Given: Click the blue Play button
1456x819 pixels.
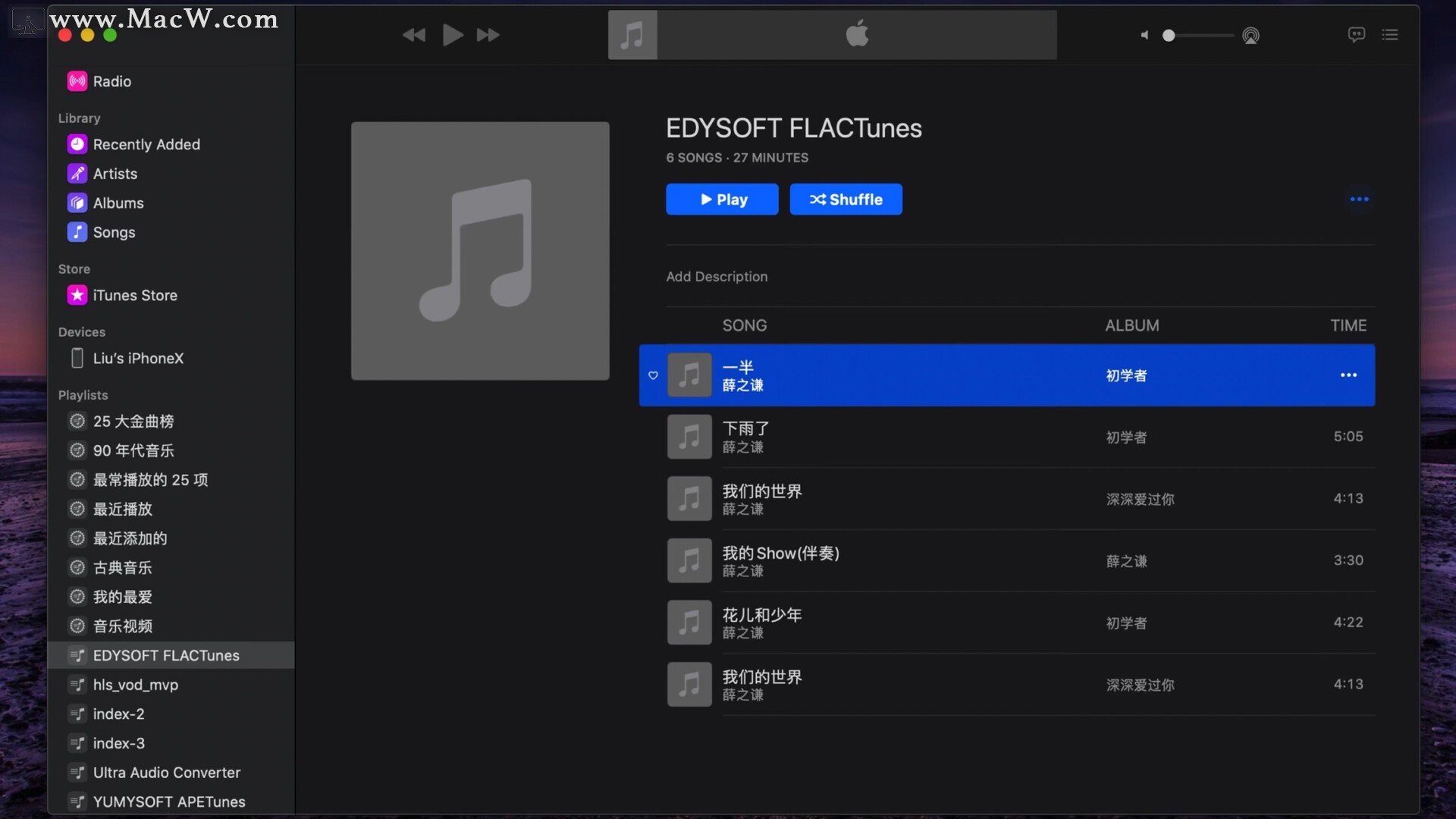Looking at the screenshot, I should tap(722, 199).
